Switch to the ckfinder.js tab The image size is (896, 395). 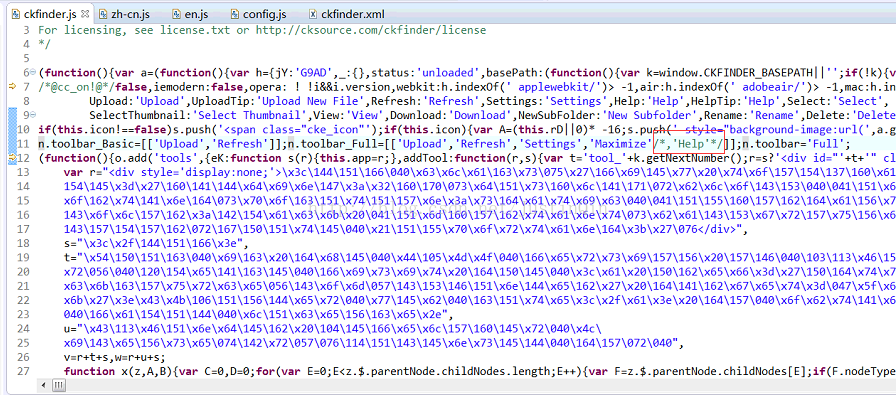coord(49,13)
